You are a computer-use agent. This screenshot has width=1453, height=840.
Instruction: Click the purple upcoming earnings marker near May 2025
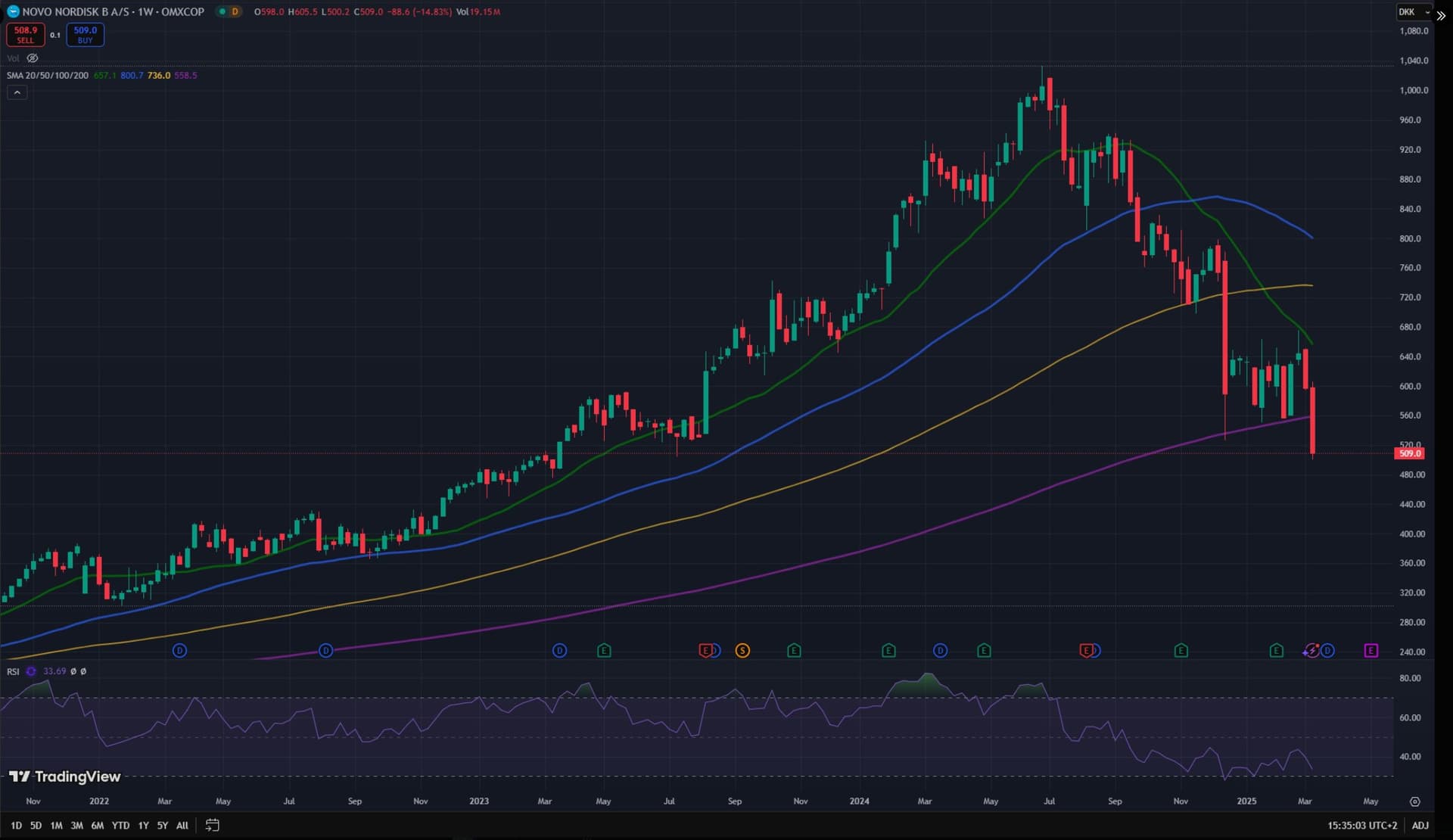point(1371,651)
